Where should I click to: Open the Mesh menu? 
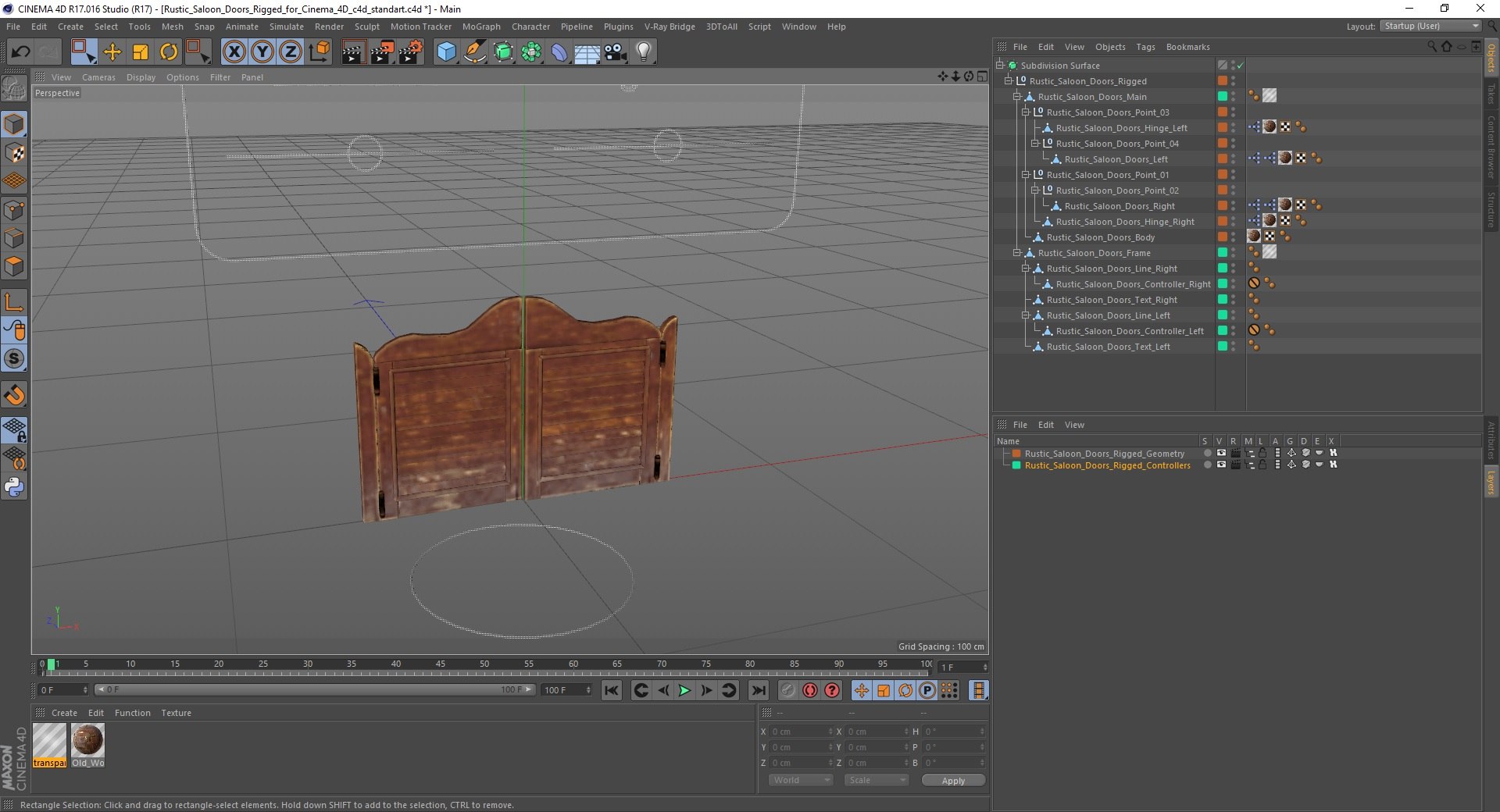point(172,27)
